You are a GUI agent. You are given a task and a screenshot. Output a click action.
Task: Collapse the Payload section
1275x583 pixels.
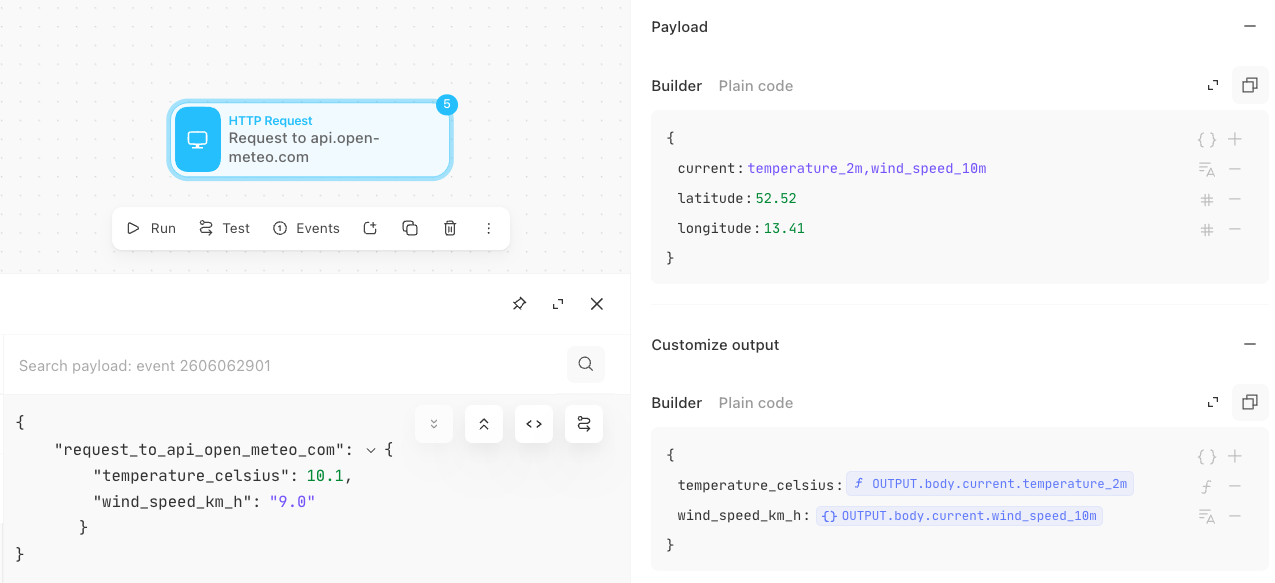1249,27
